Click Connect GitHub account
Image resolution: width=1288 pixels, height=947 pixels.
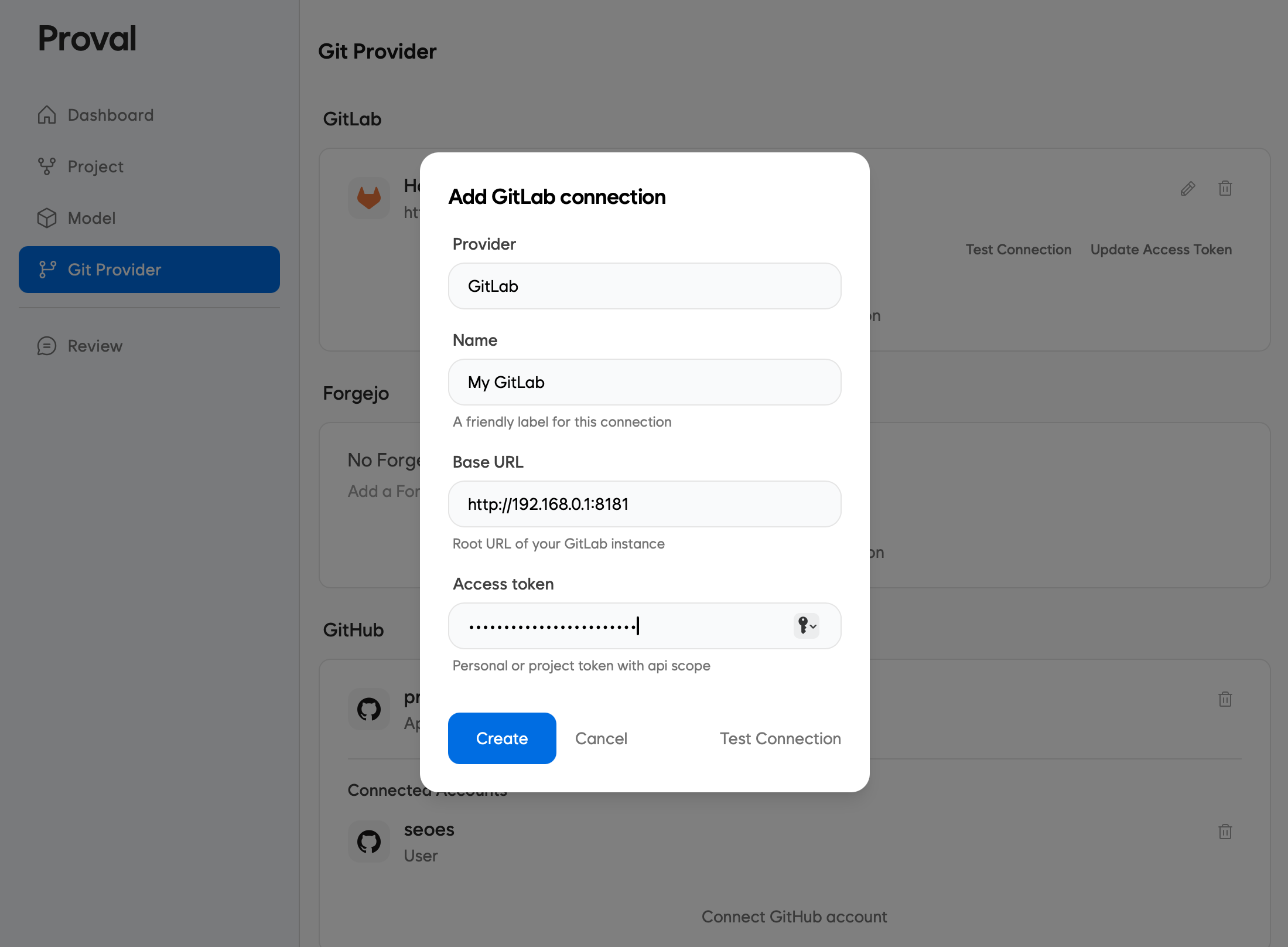pos(794,917)
